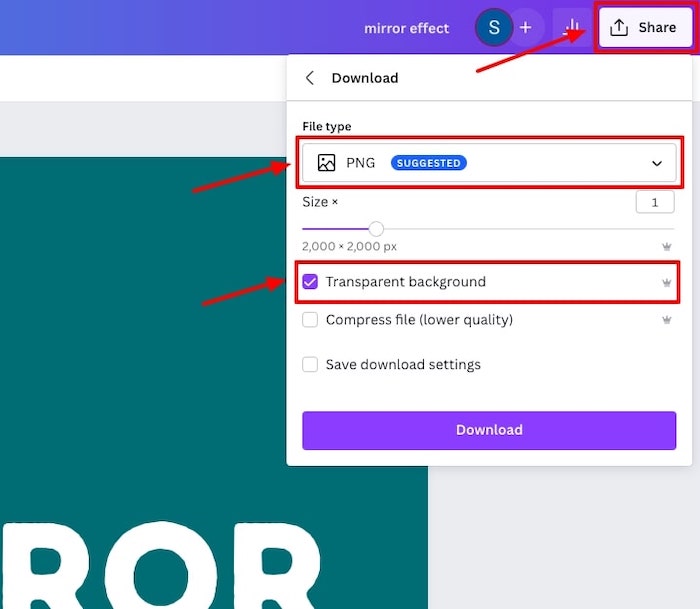Image resolution: width=700 pixels, height=609 pixels.
Task: Enable Compress file (lower quality) checkbox
Action: tap(310, 320)
